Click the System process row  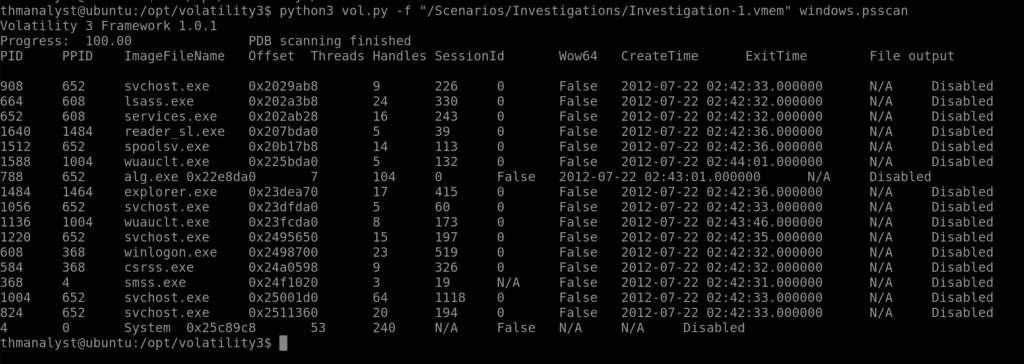click(372, 327)
